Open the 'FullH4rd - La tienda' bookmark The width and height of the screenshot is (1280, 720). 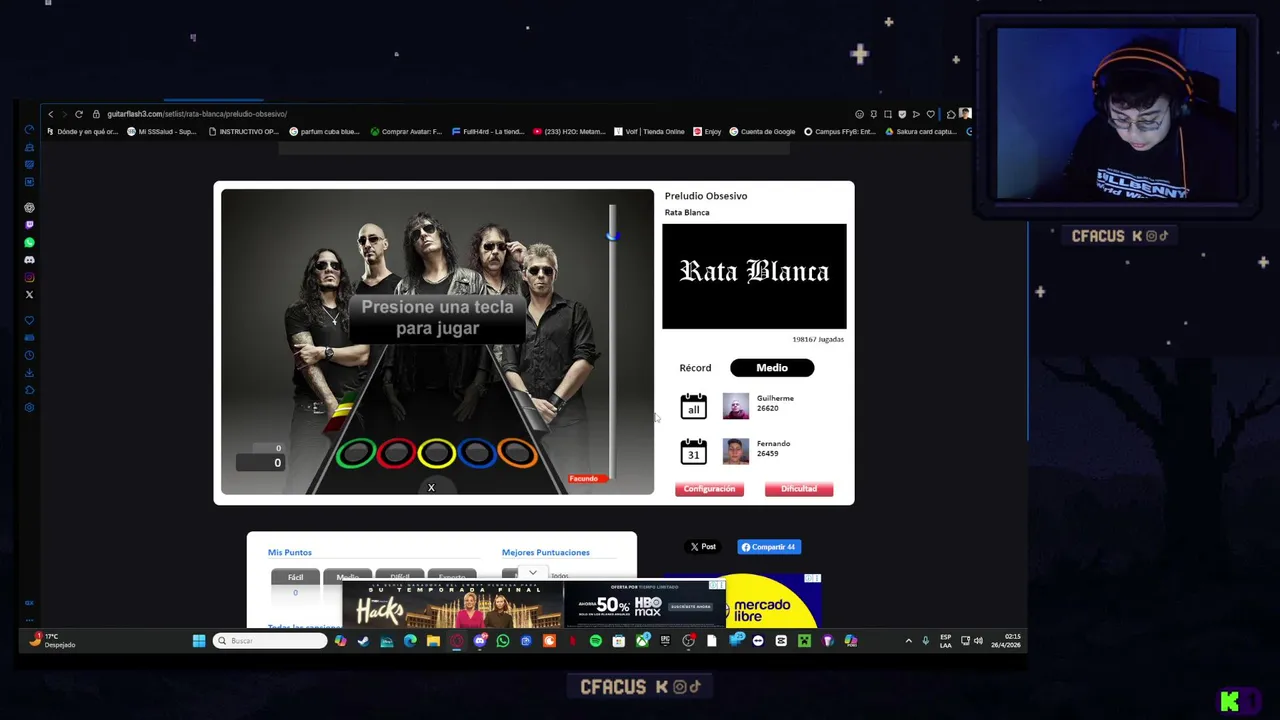coord(487,131)
